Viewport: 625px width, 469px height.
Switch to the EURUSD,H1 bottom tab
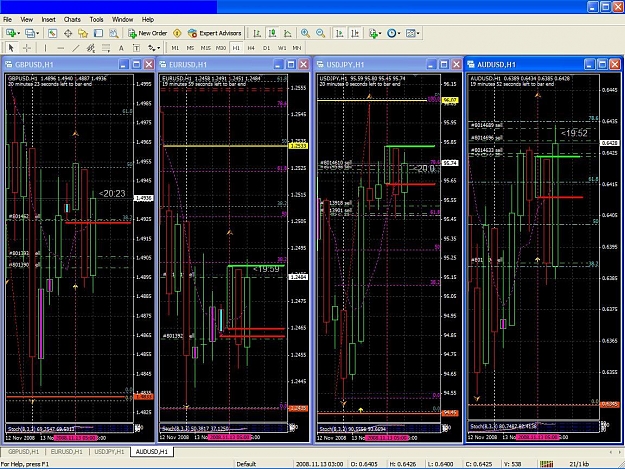click(67, 452)
